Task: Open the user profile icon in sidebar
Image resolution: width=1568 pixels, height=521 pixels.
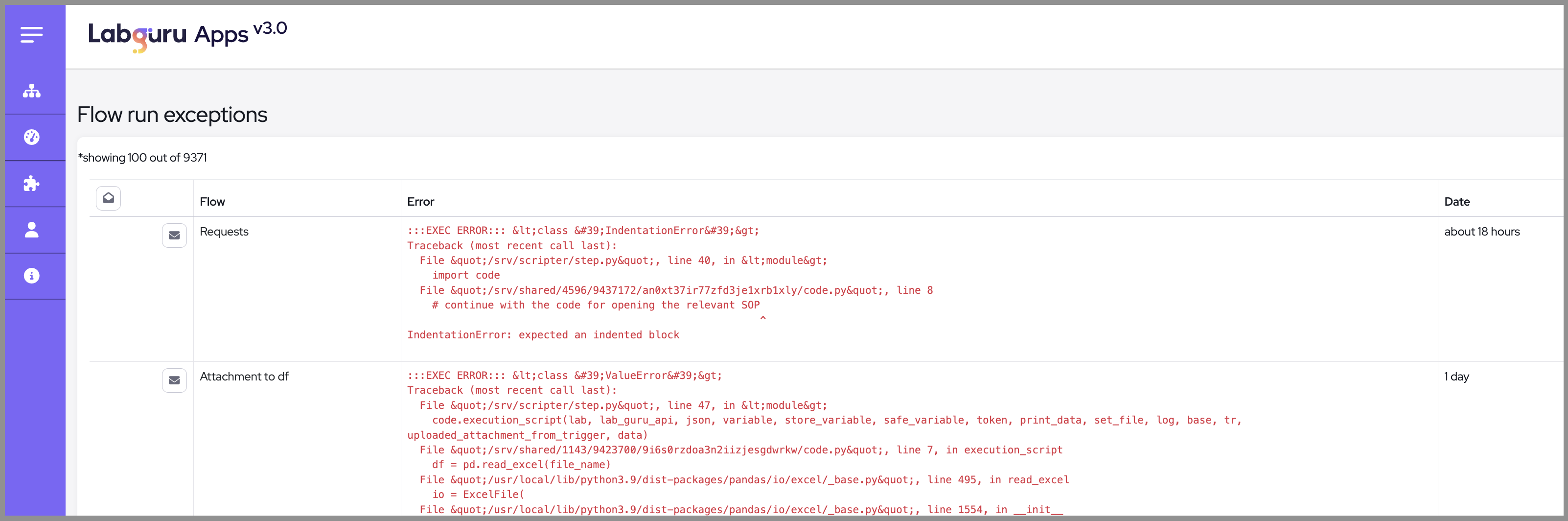Action: point(32,230)
